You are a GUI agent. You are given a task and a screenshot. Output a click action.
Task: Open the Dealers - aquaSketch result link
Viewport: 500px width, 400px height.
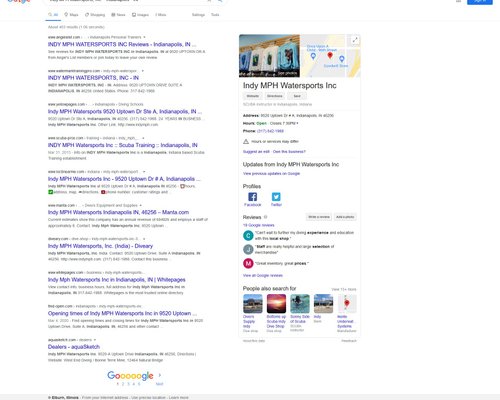(x=74, y=347)
